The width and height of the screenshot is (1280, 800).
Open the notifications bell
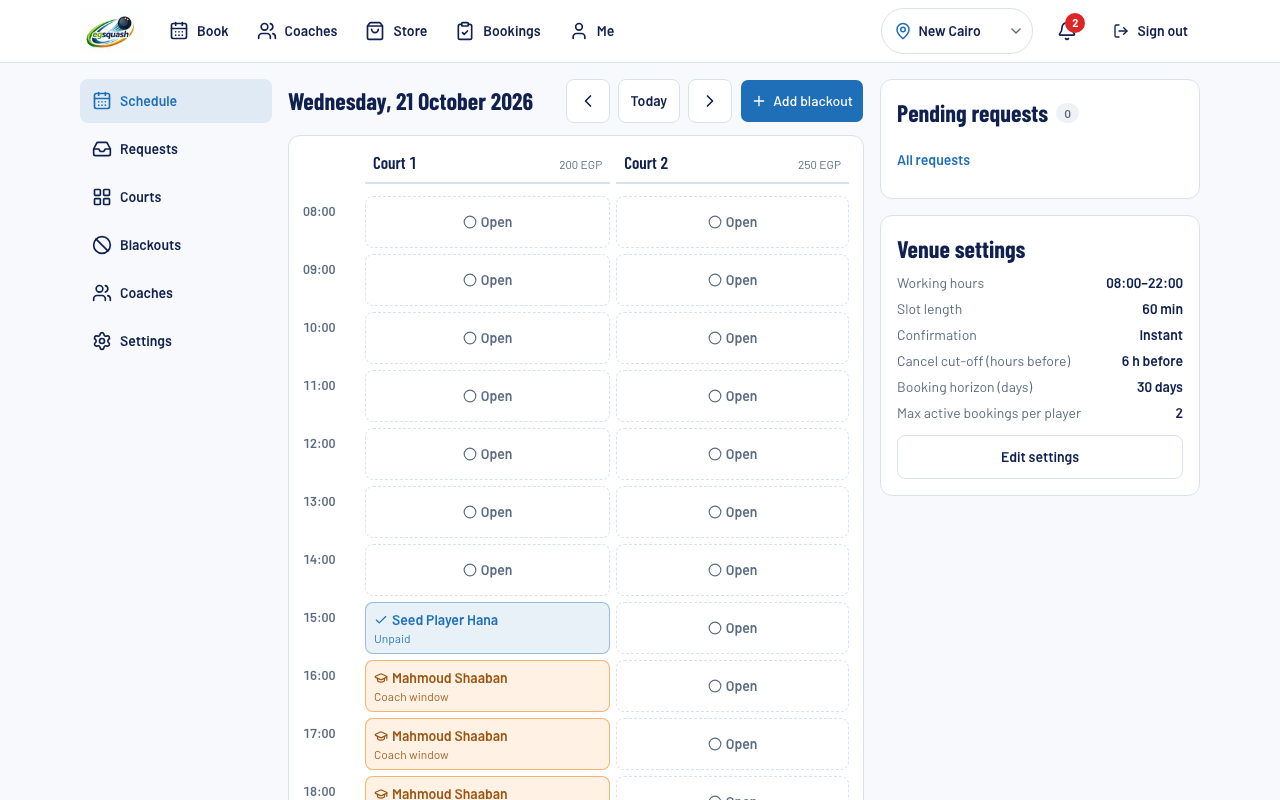1067,31
